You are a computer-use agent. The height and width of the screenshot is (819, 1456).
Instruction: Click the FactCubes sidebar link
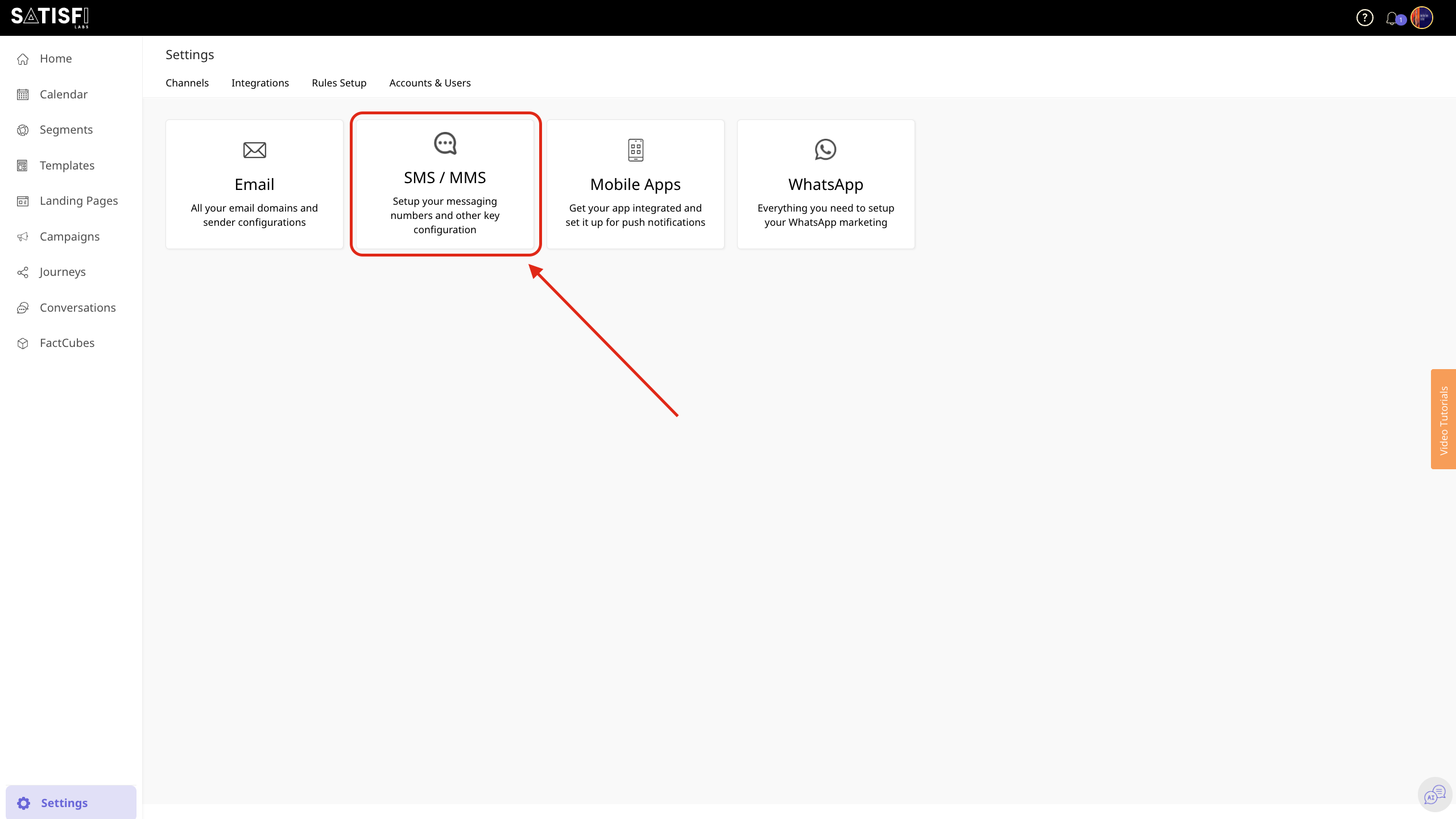pos(67,343)
